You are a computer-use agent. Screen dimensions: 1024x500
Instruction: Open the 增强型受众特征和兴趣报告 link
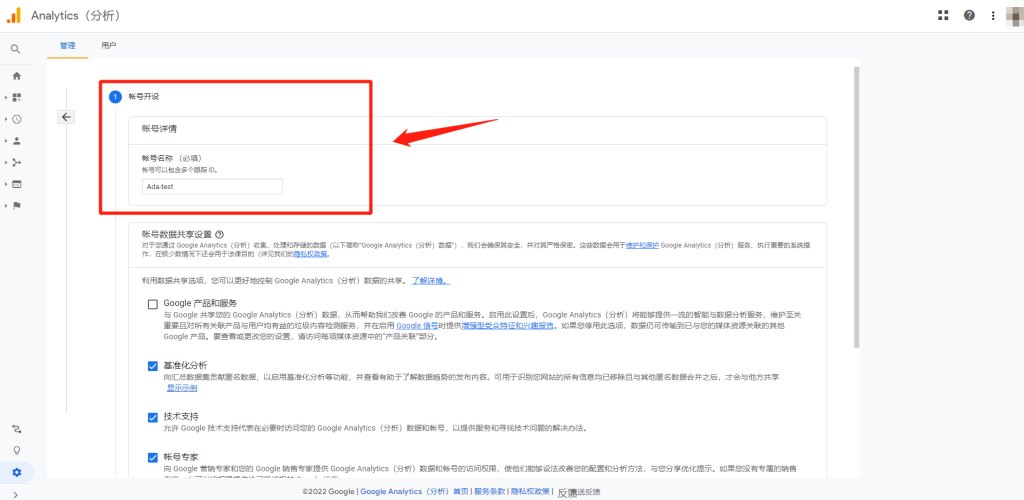pyautogui.click(x=509, y=325)
